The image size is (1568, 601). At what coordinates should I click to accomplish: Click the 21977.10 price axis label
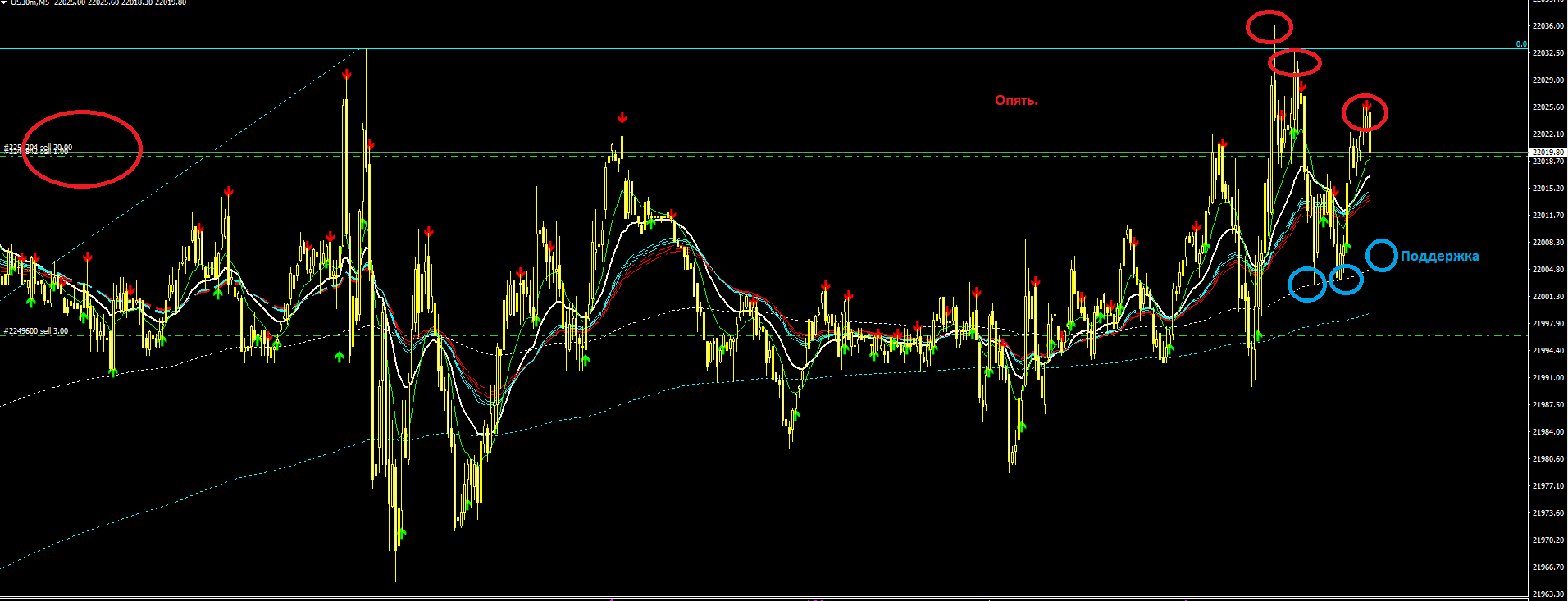click(1548, 486)
